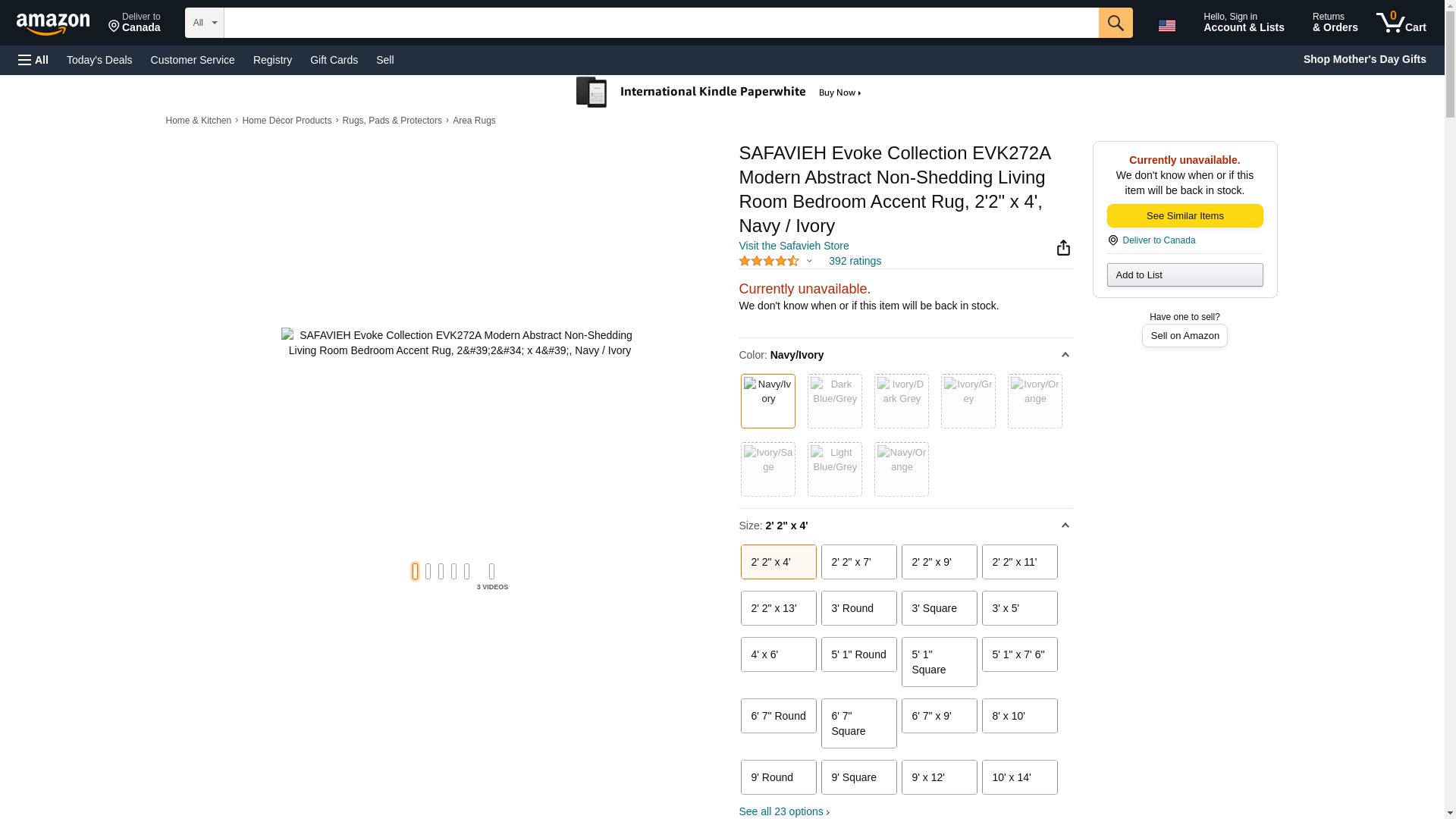Open the All hamburger menu
The image size is (1456, 819).
(33, 60)
